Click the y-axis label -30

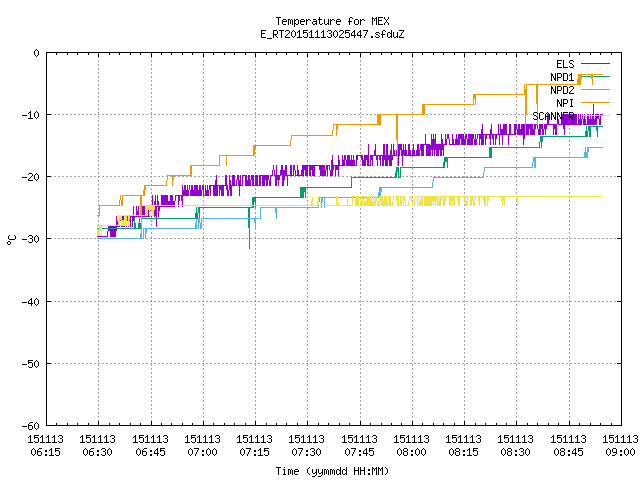point(31,239)
